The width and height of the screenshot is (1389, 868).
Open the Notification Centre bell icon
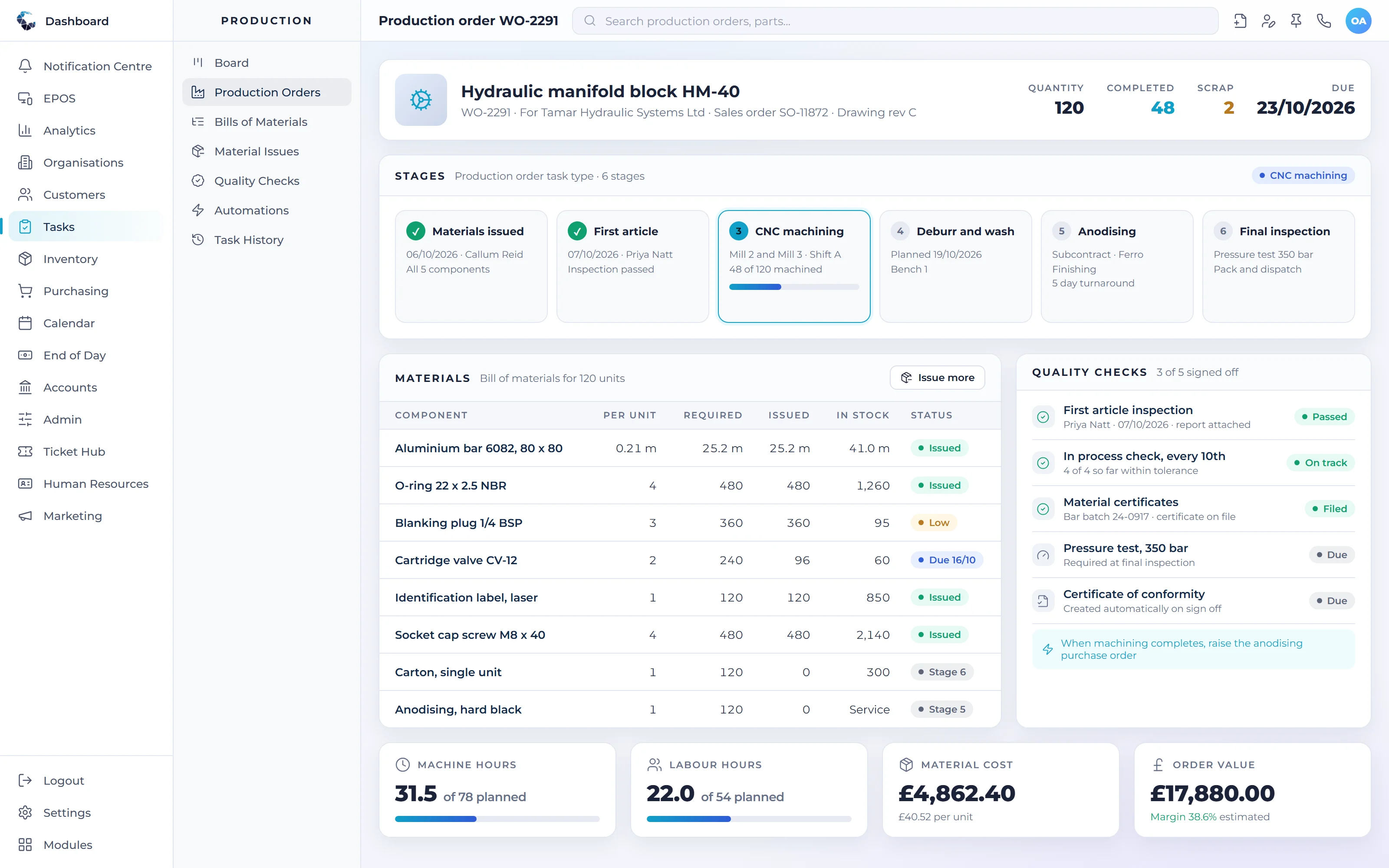(25, 66)
